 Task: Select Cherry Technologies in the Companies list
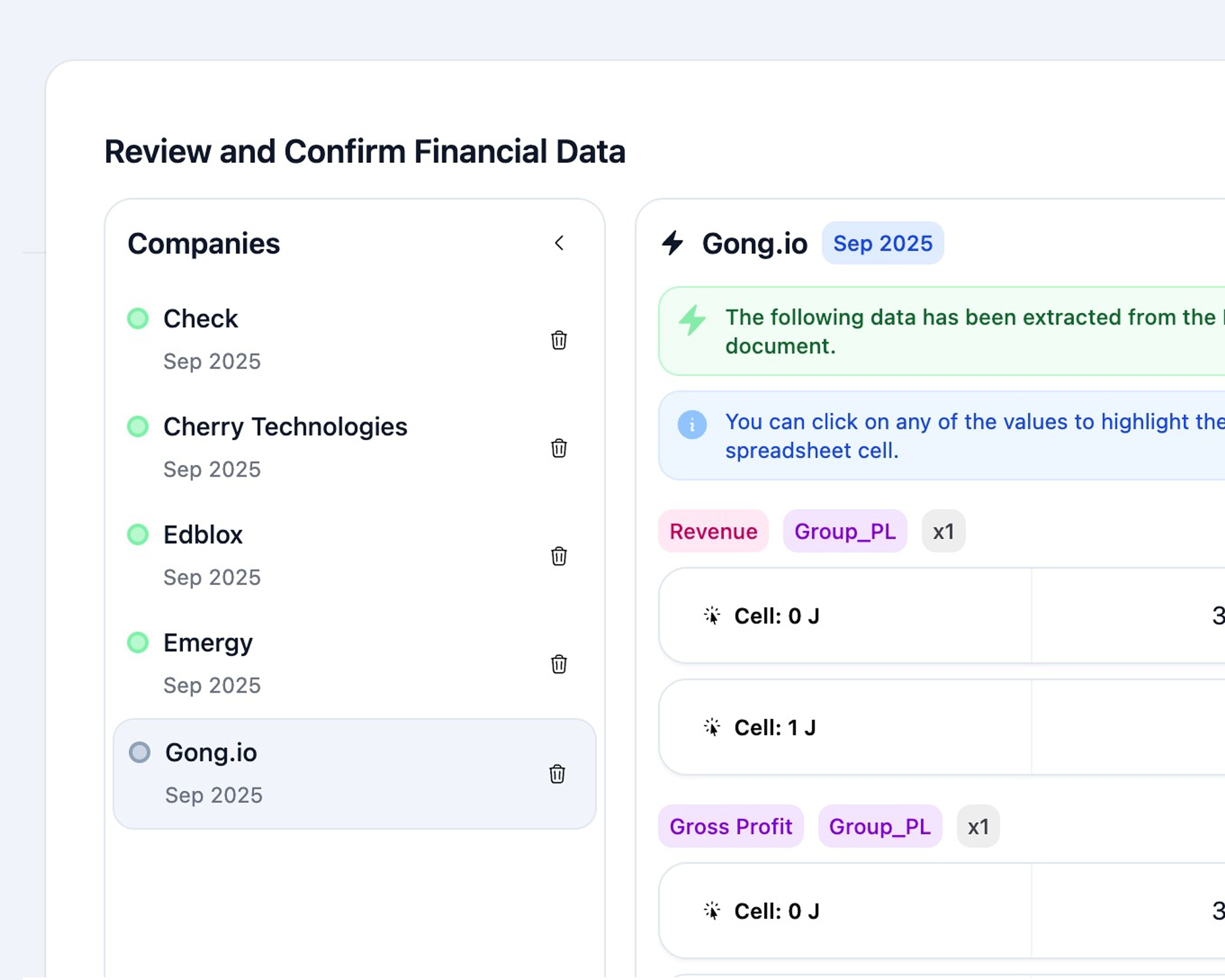pyautogui.click(x=285, y=427)
